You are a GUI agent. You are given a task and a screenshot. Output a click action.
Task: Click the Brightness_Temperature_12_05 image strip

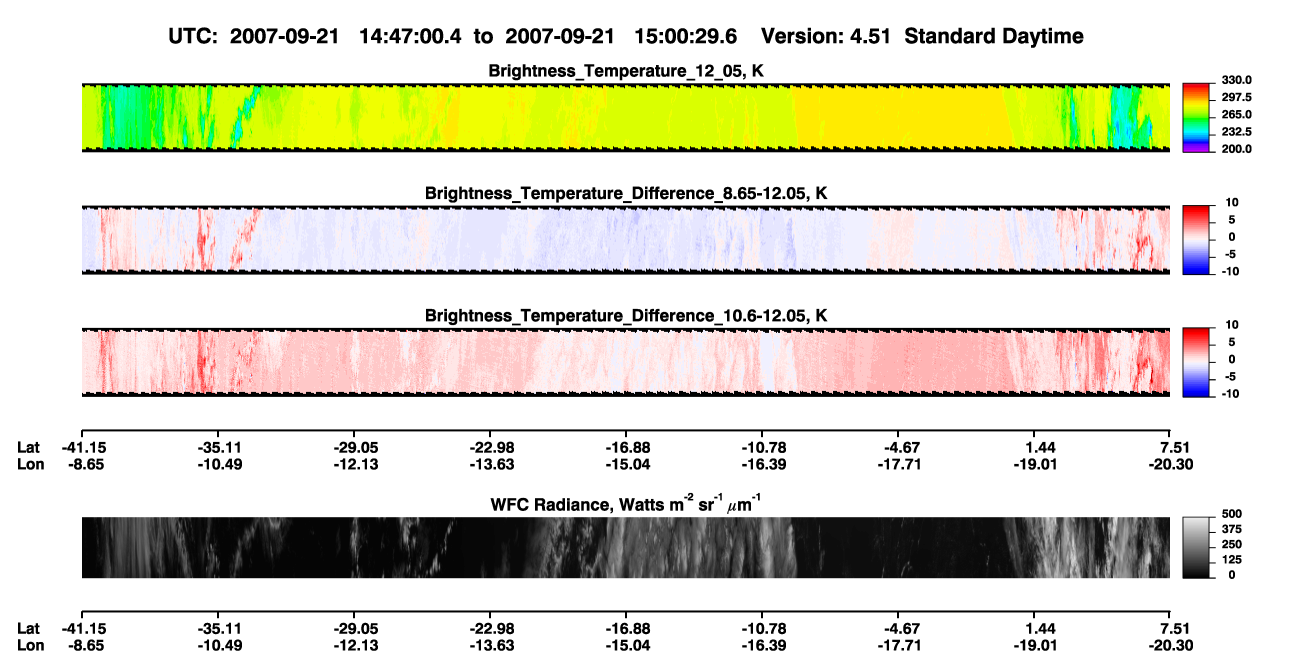point(626,117)
